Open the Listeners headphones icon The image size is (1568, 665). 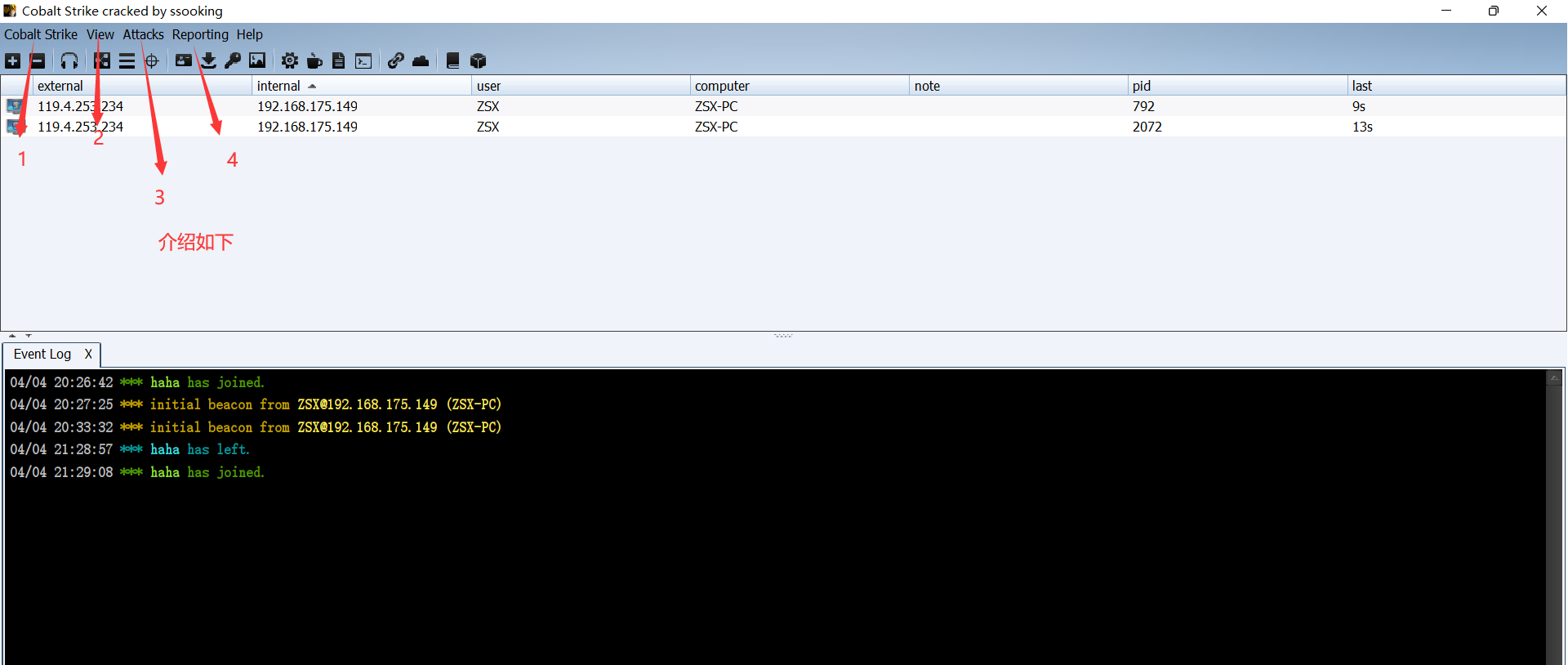point(69,61)
